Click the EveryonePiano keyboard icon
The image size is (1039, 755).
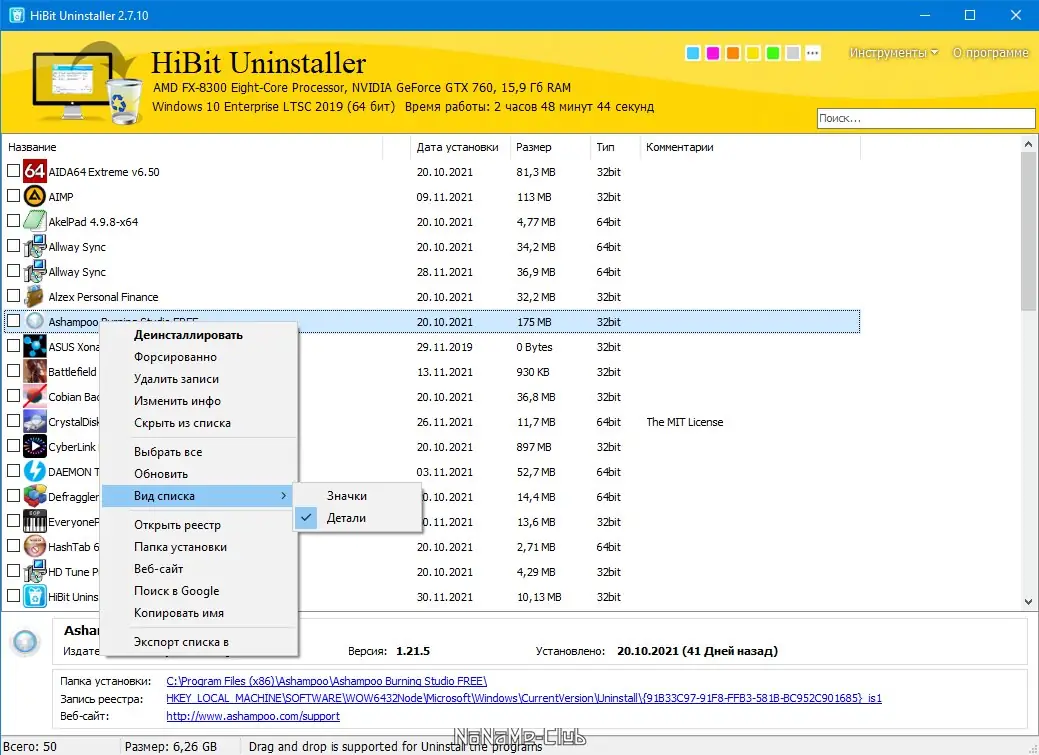click(x=34, y=522)
